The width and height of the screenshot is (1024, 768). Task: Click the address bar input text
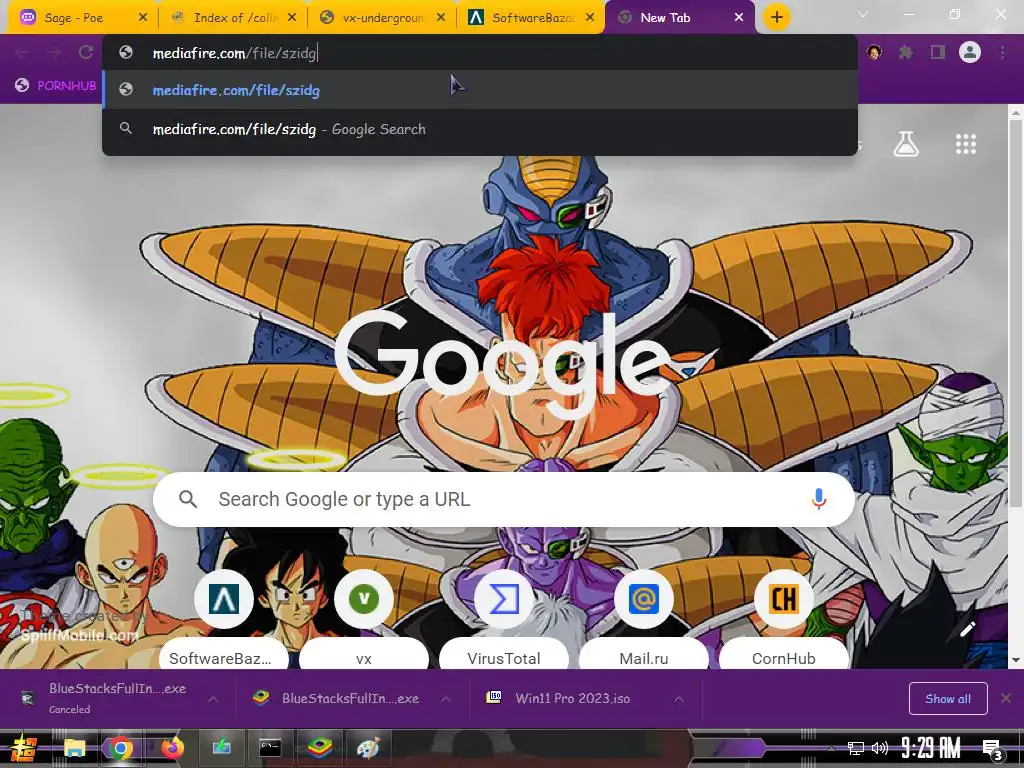pyautogui.click(x=234, y=53)
